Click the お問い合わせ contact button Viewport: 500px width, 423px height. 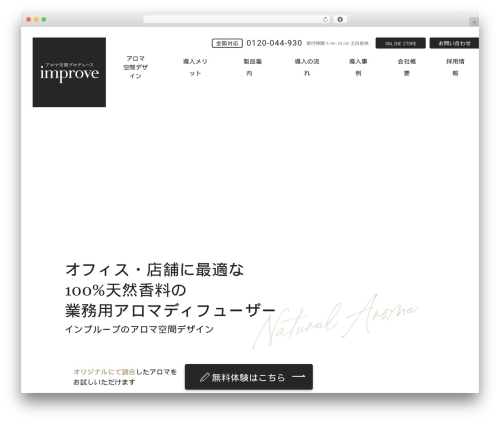[x=454, y=43]
